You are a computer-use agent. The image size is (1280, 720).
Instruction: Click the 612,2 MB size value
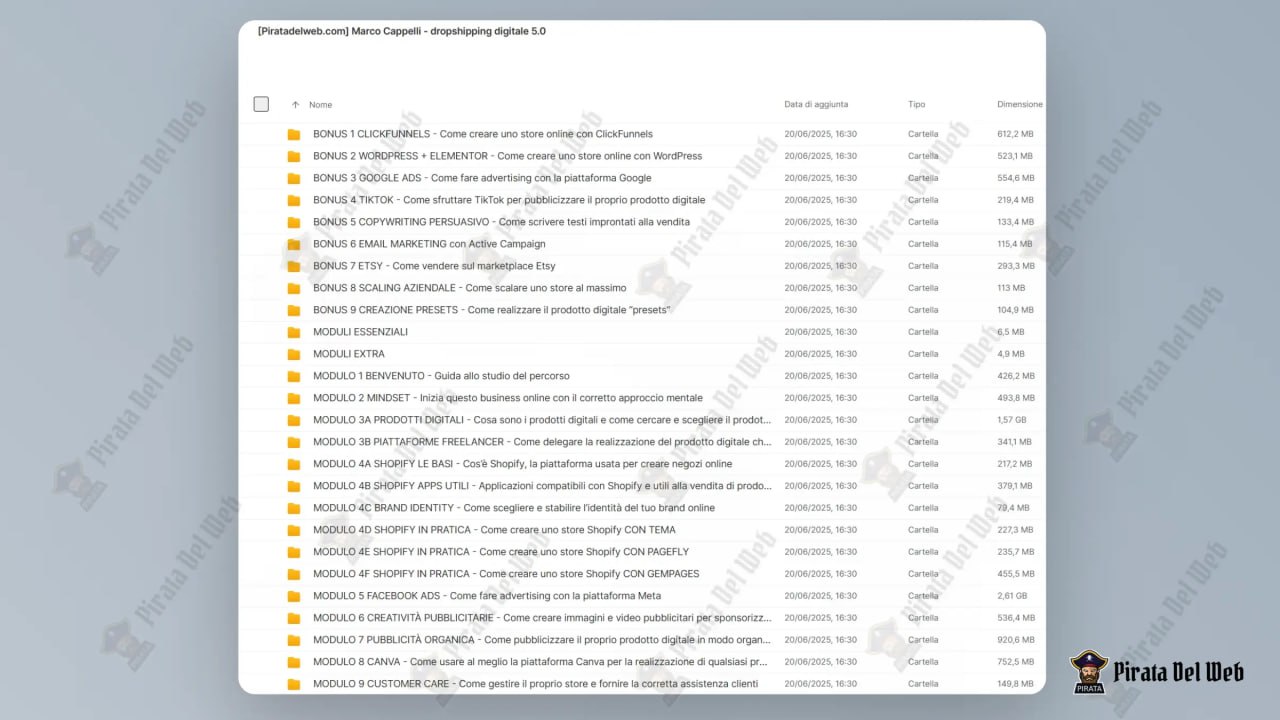[x=1015, y=134]
